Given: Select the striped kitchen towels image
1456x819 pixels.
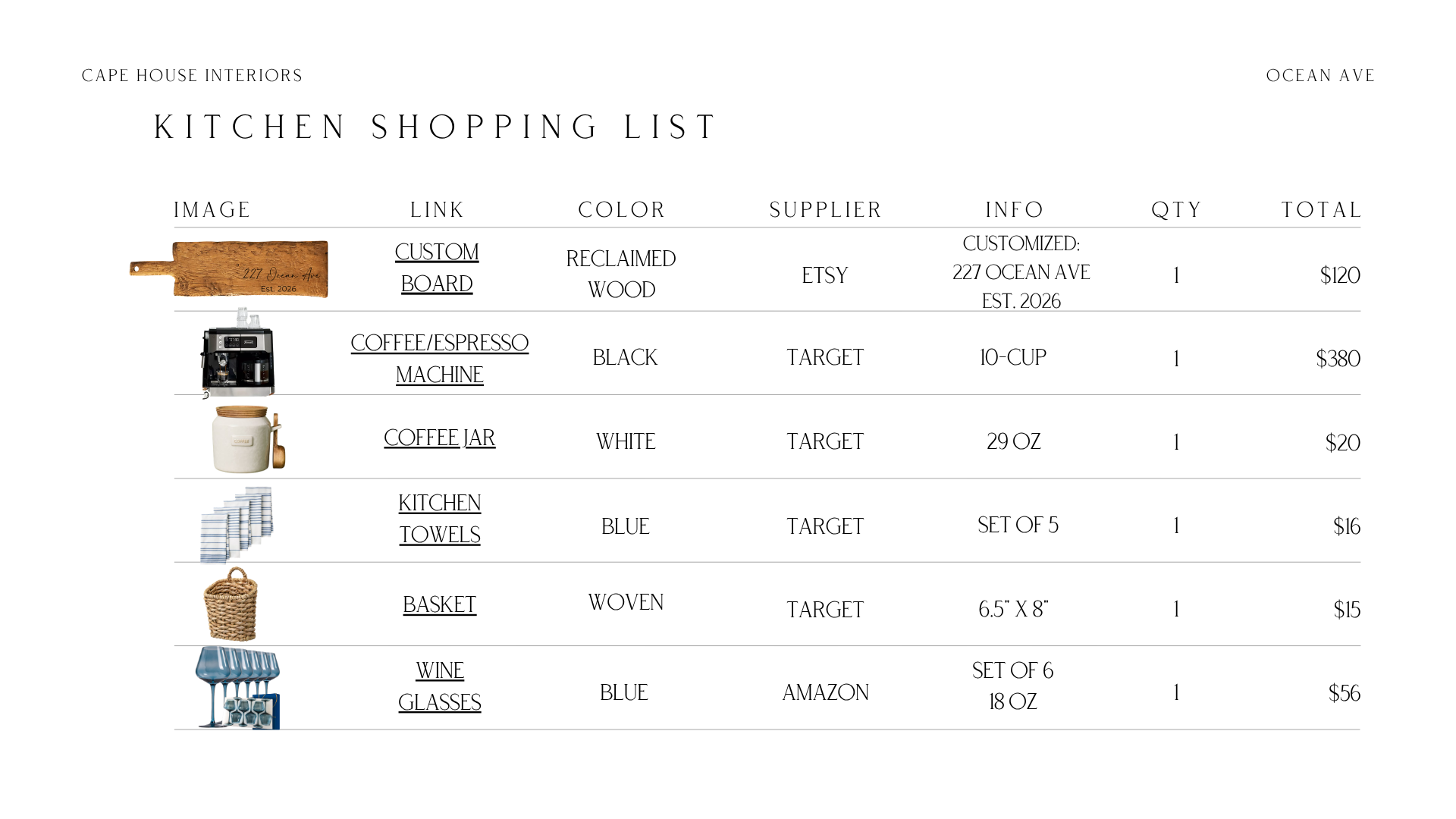Looking at the screenshot, I should point(237,525).
